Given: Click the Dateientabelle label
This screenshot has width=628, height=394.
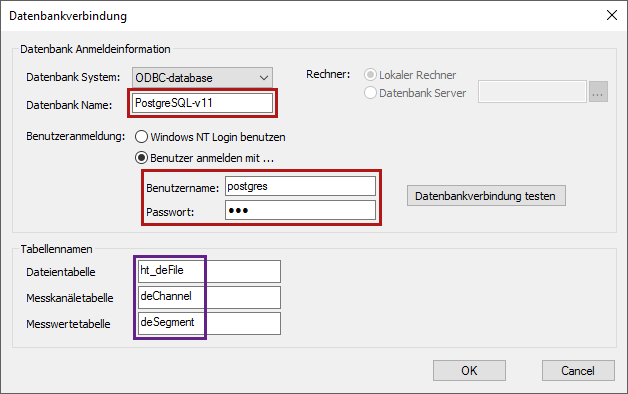Looking at the screenshot, I should click(61, 272).
